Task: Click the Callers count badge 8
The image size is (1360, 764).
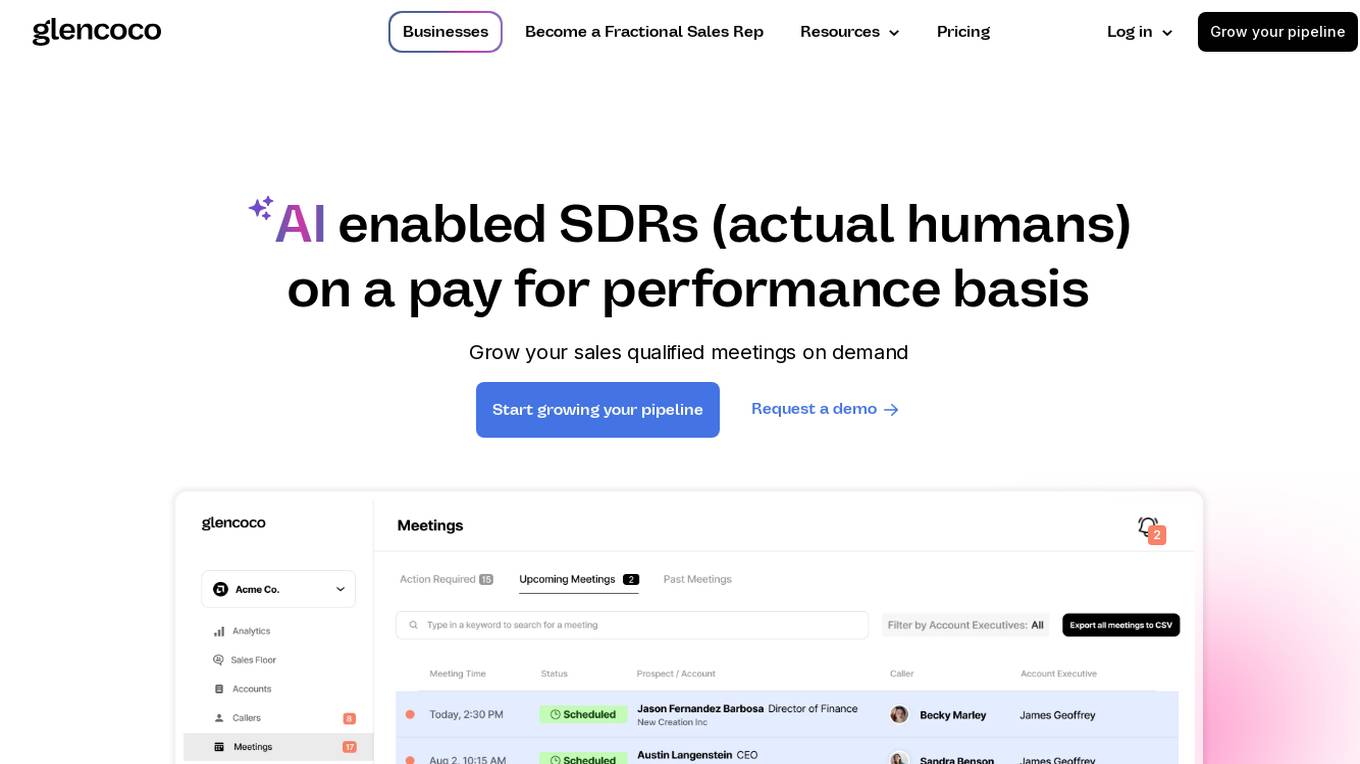Action: [349, 718]
